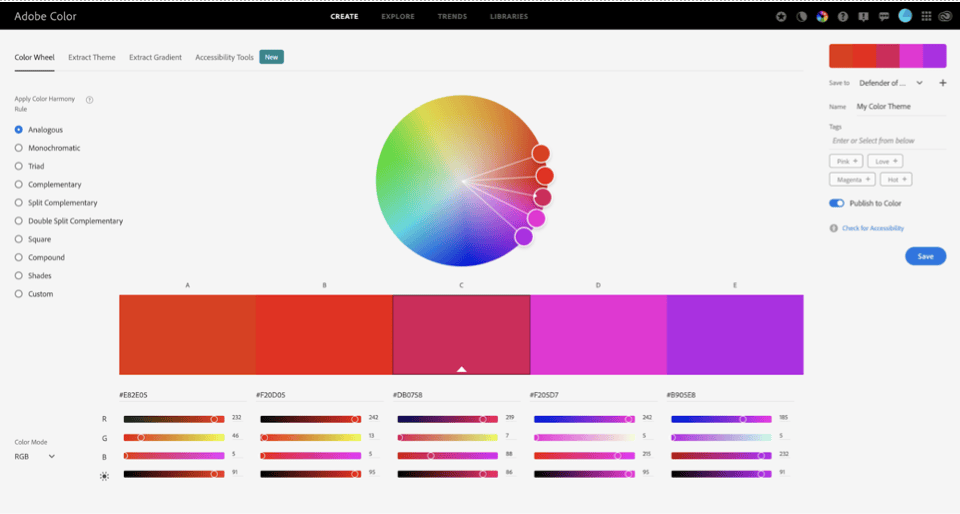
Task: Open the Color Mode RGB dropdown
Action: [x=35, y=456]
